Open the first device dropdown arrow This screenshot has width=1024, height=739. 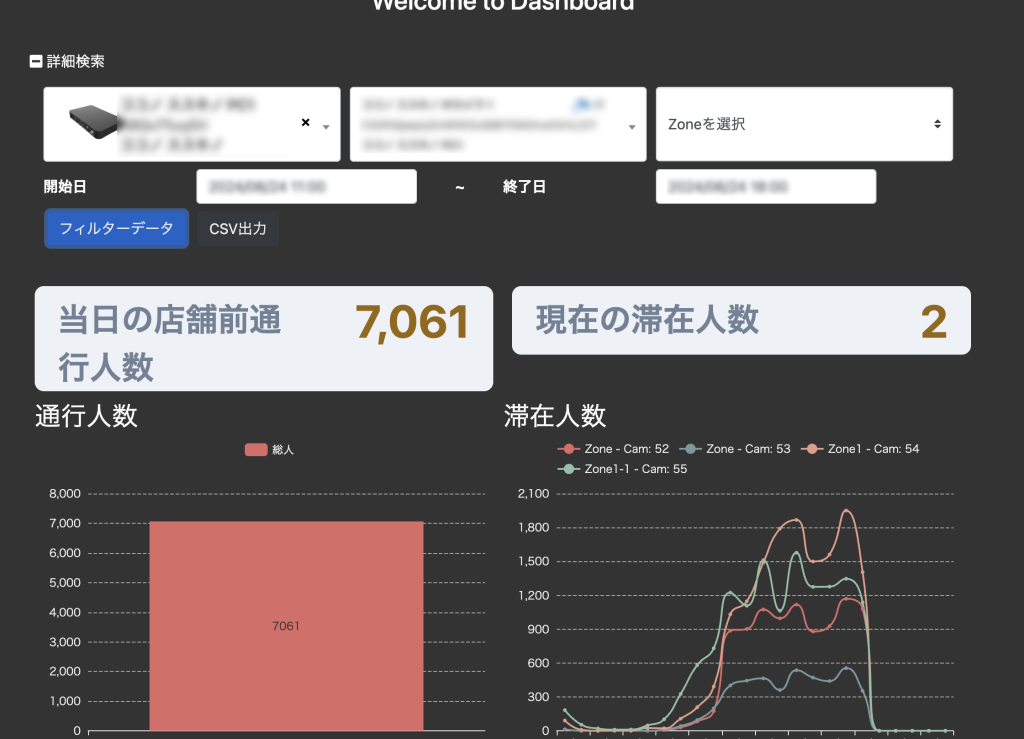tap(326, 126)
